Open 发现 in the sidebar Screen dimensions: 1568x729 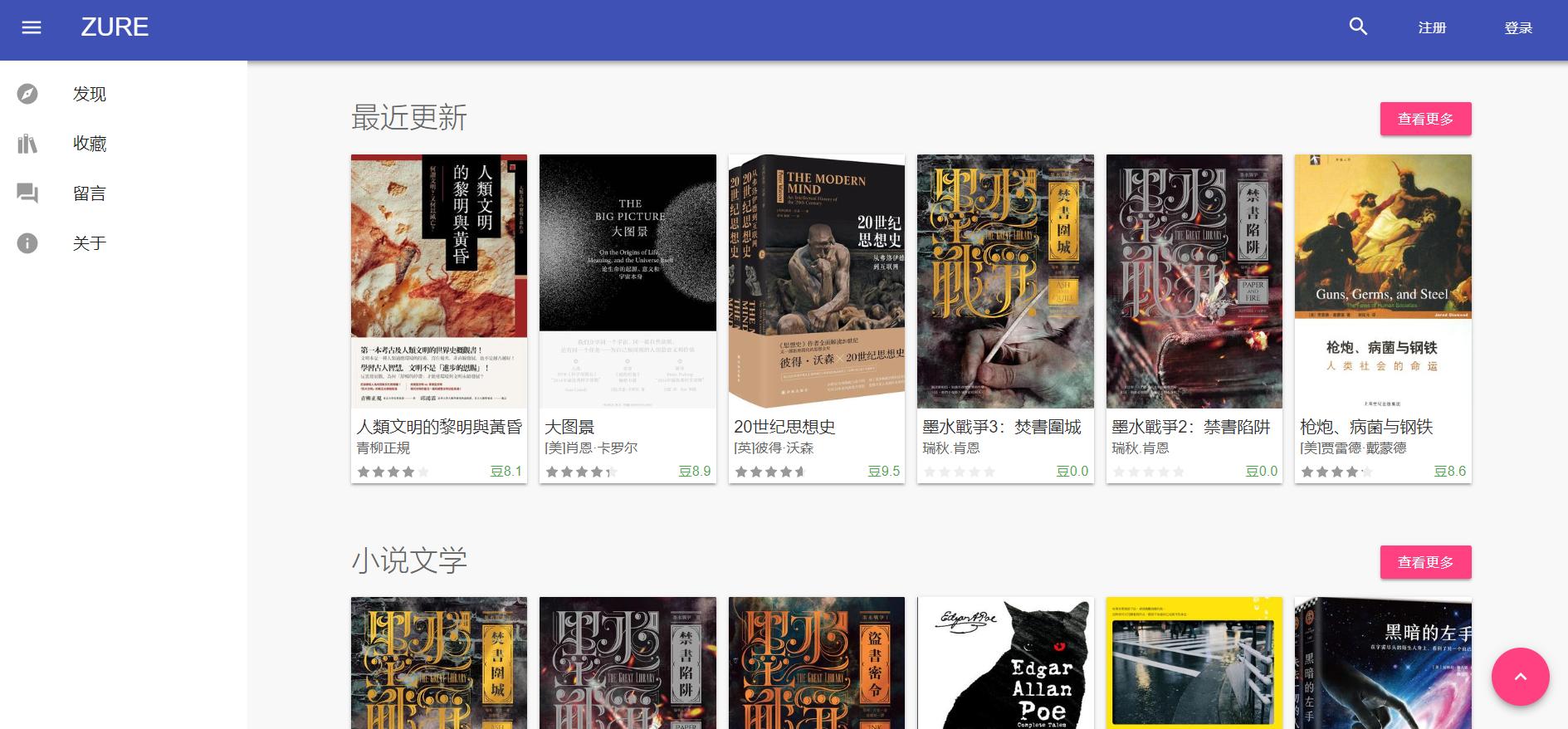point(124,94)
